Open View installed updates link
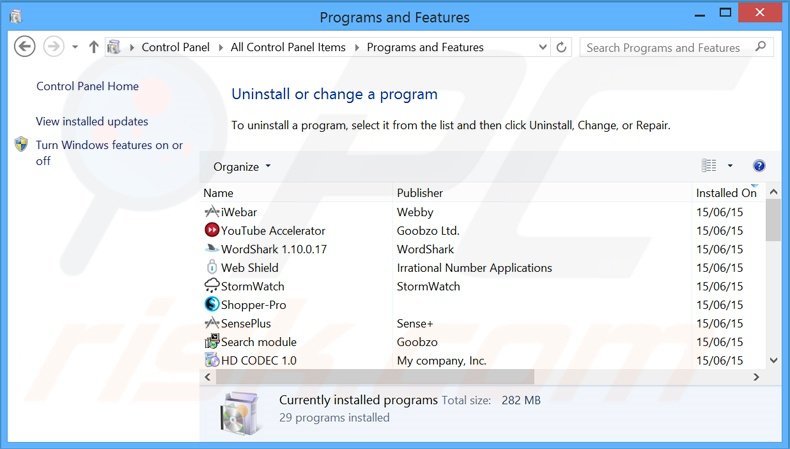The image size is (790, 449). point(92,121)
